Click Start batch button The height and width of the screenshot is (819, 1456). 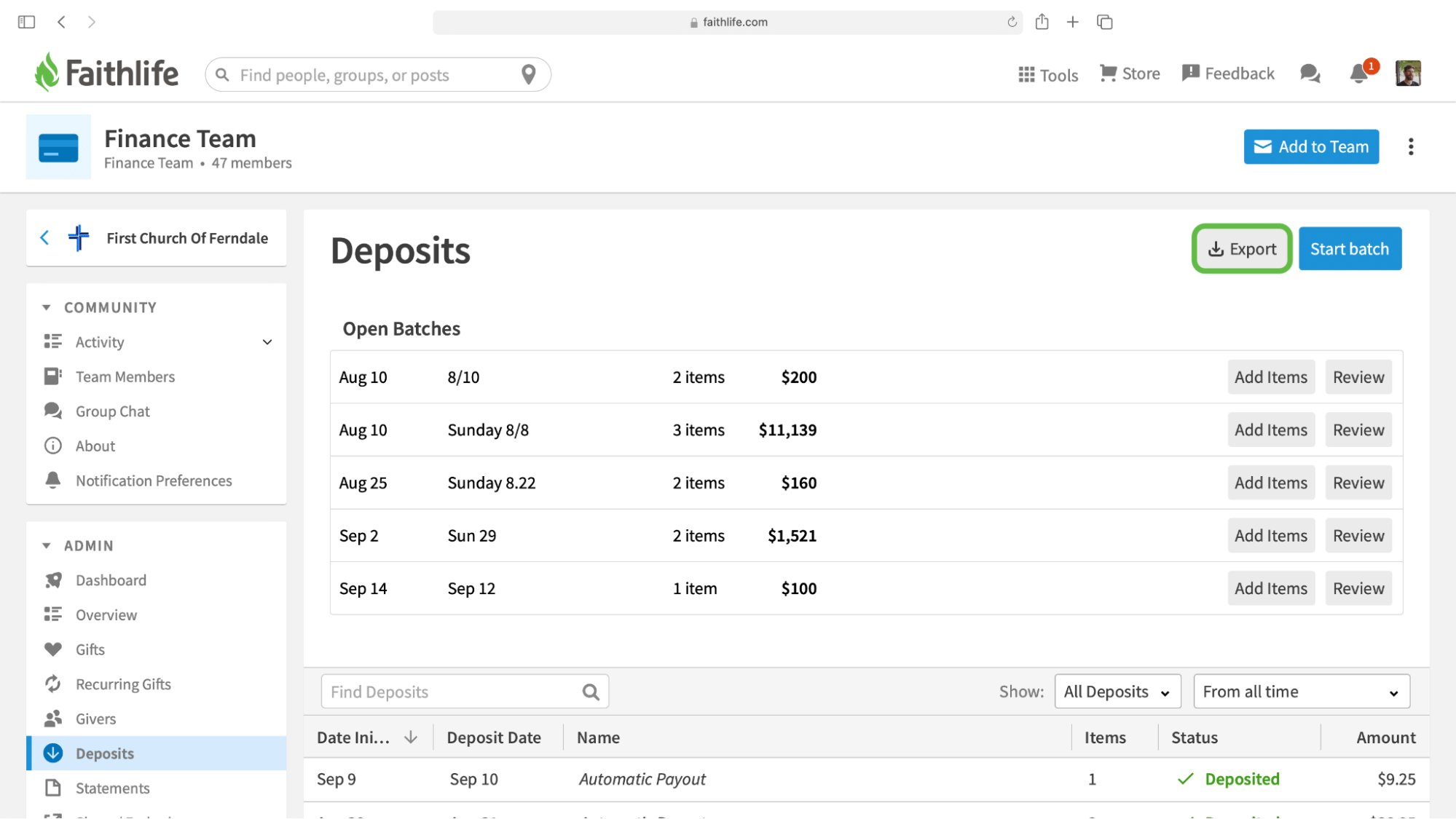pos(1350,249)
